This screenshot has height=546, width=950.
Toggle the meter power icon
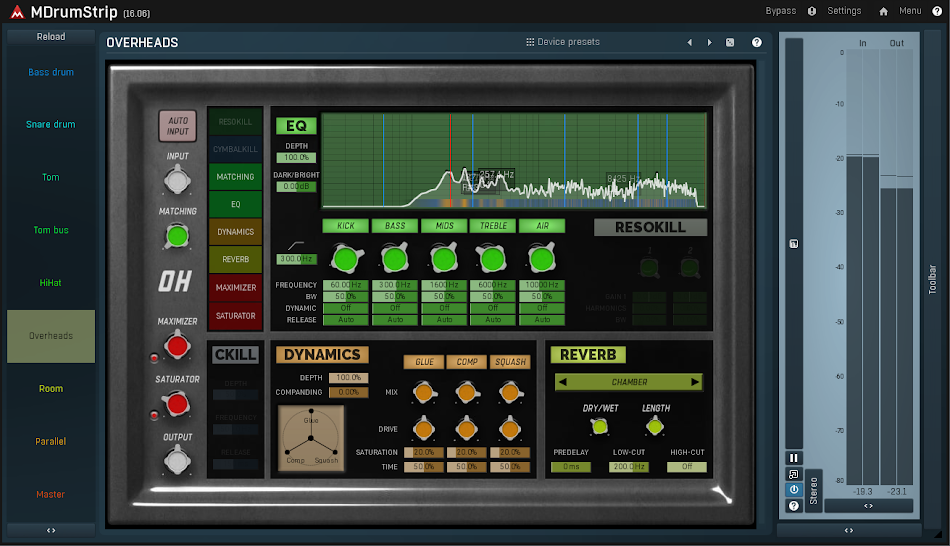point(794,490)
